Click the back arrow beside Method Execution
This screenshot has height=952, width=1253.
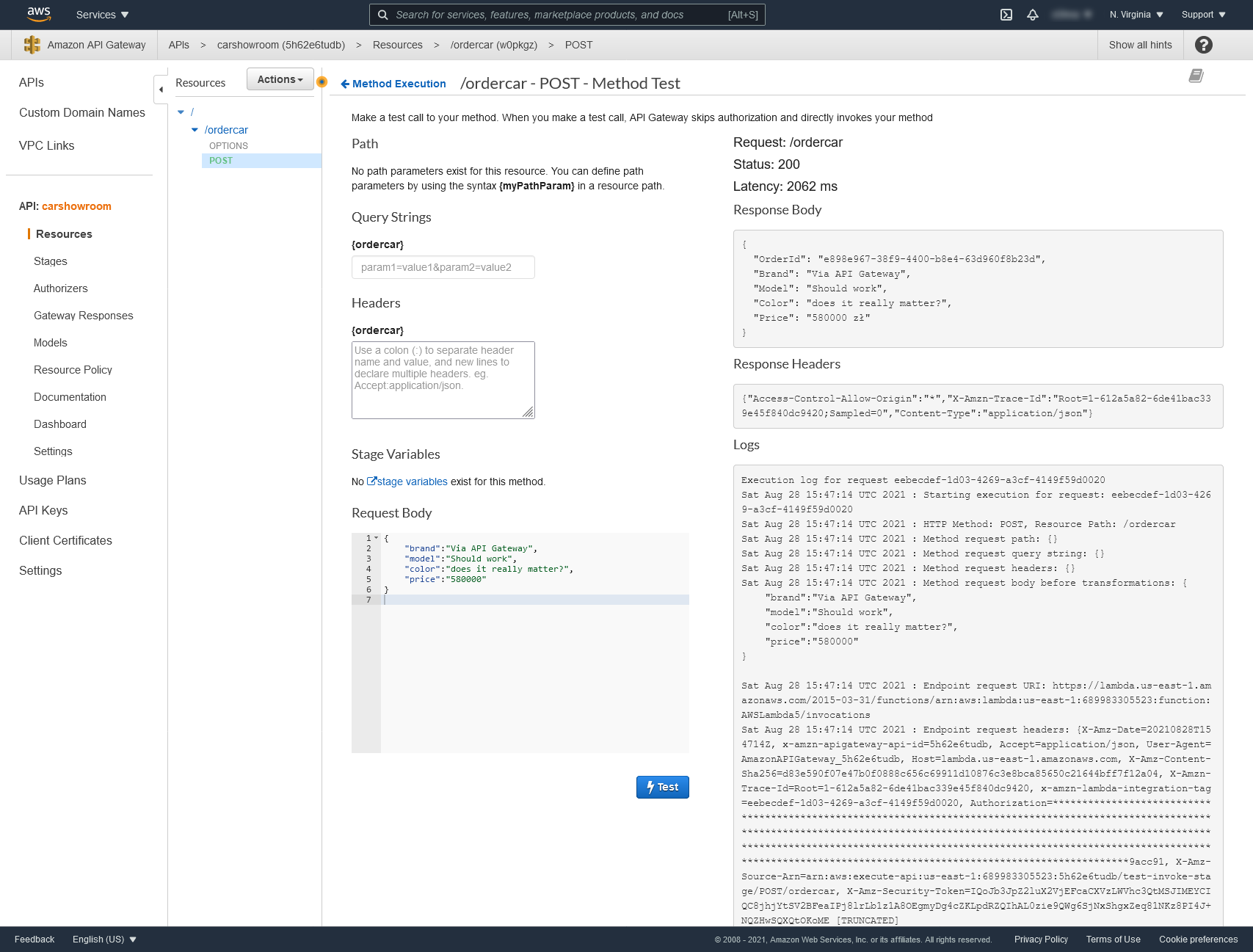click(x=345, y=84)
